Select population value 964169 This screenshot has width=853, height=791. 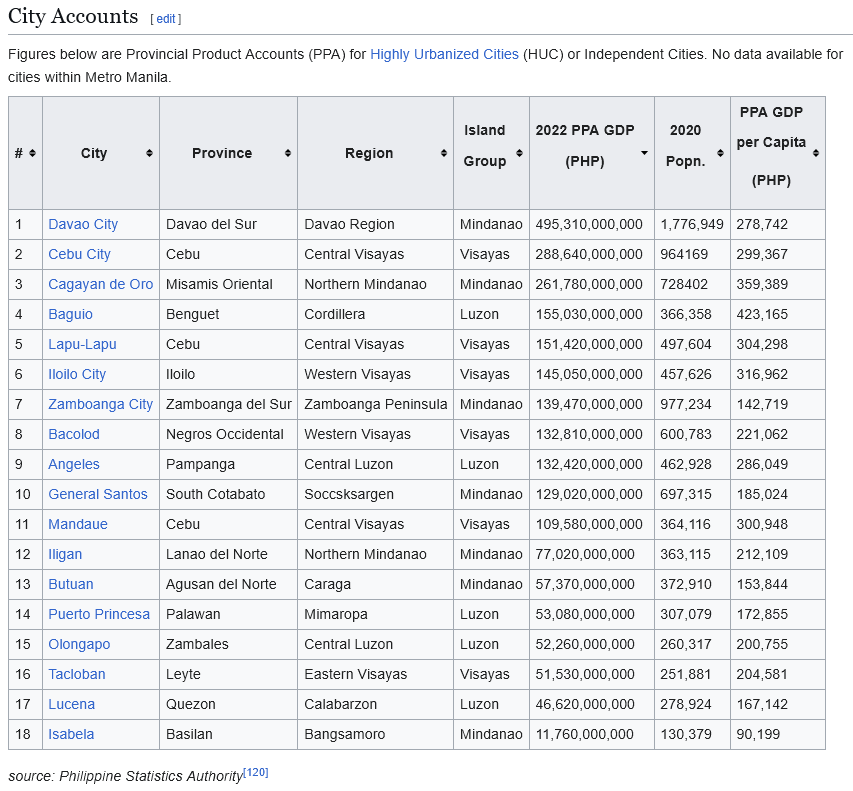pyautogui.click(x=684, y=254)
